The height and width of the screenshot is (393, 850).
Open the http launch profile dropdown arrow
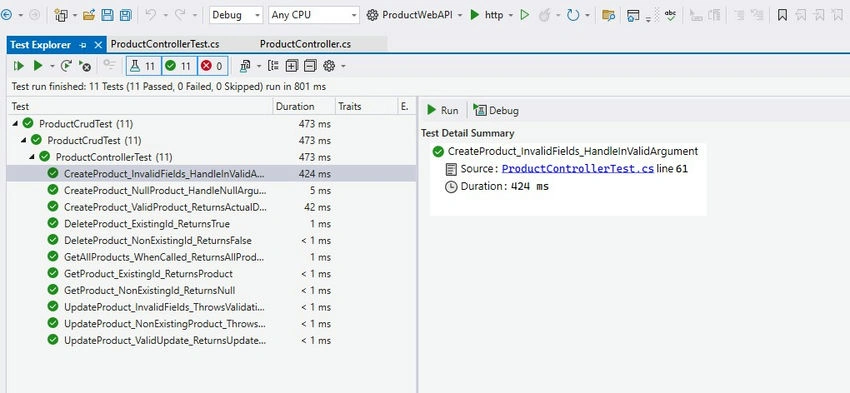coord(511,15)
